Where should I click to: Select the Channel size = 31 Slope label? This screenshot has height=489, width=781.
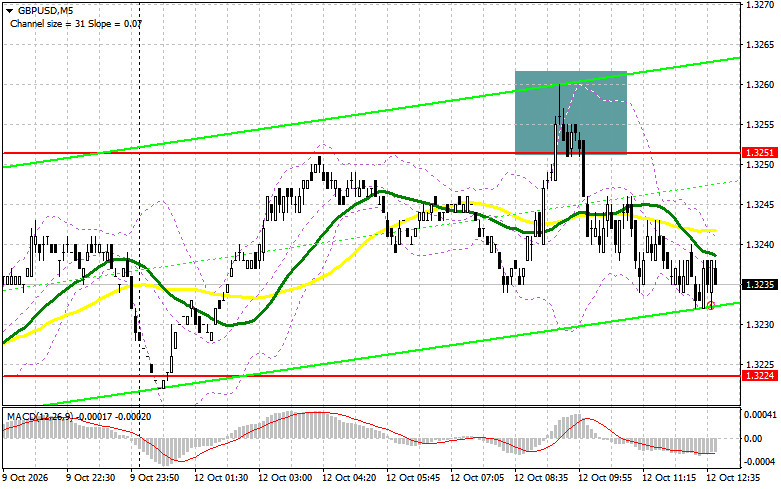(x=76, y=23)
